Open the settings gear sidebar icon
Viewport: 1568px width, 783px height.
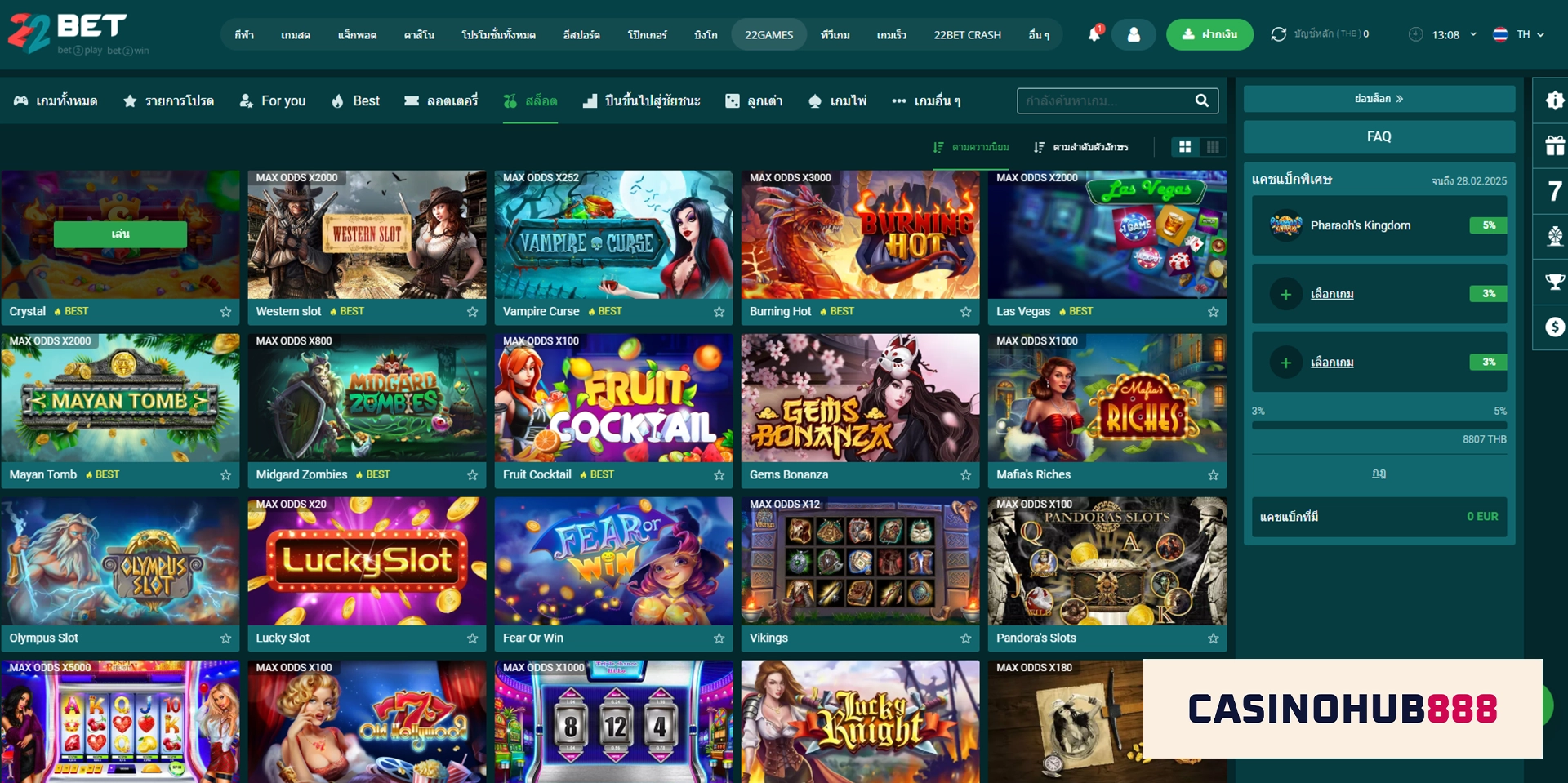pos(1555,100)
